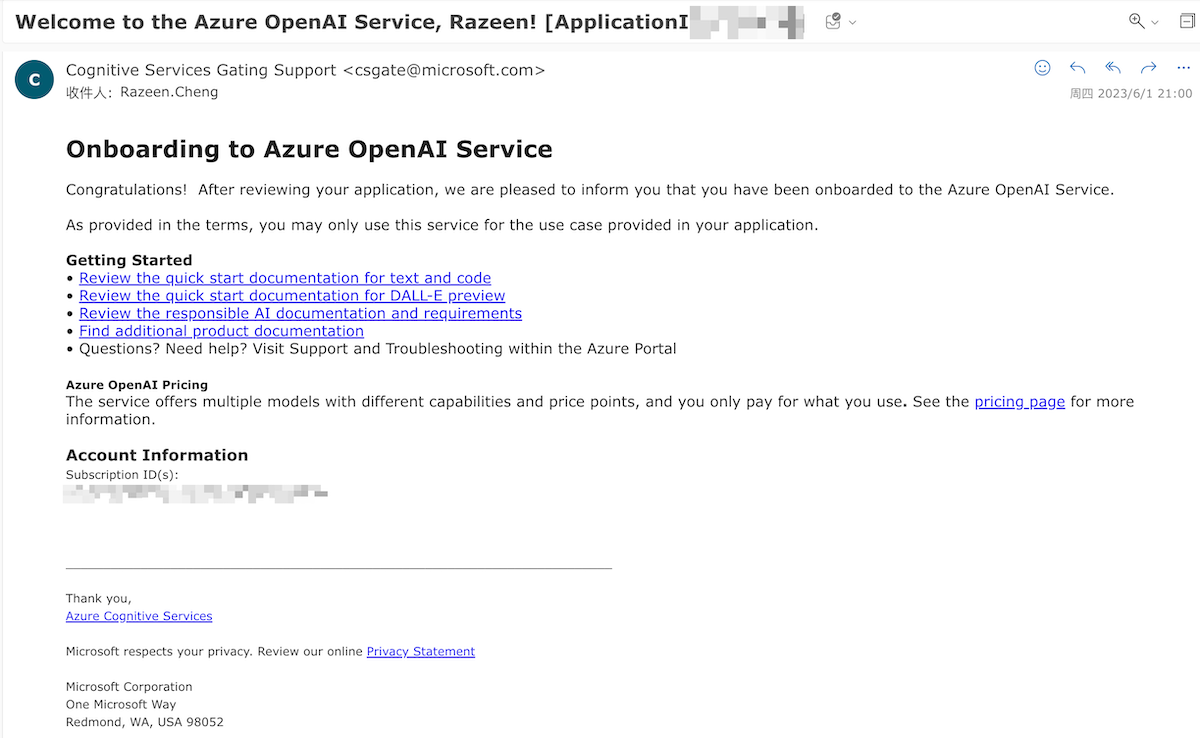Image resolution: width=1200 pixels, height=738 pixels.
Task: Open the Azure Cognitive Services link
Action: [x=139, y=616]
